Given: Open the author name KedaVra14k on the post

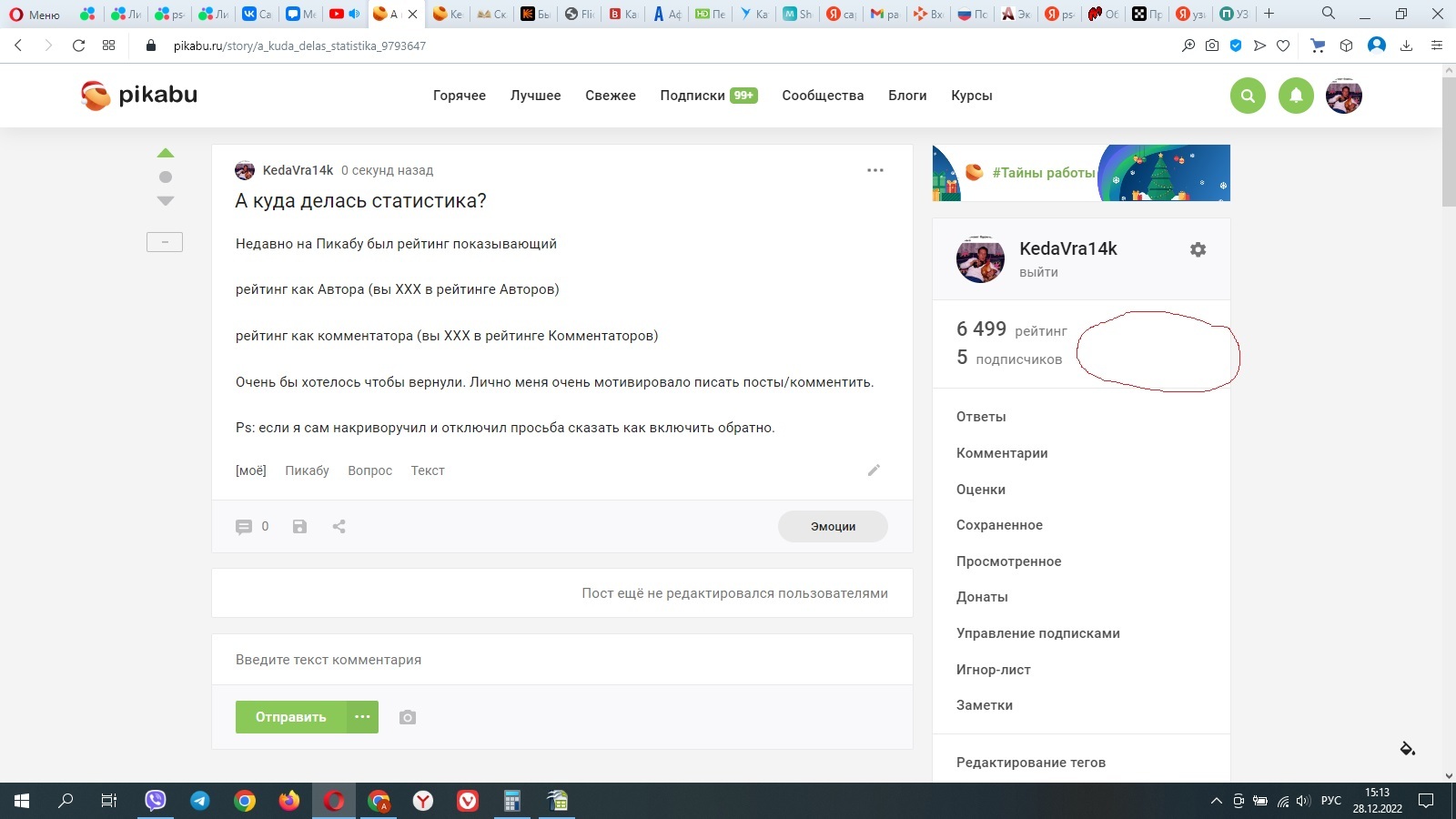Looking at the screenshot, I should (298, 170).
